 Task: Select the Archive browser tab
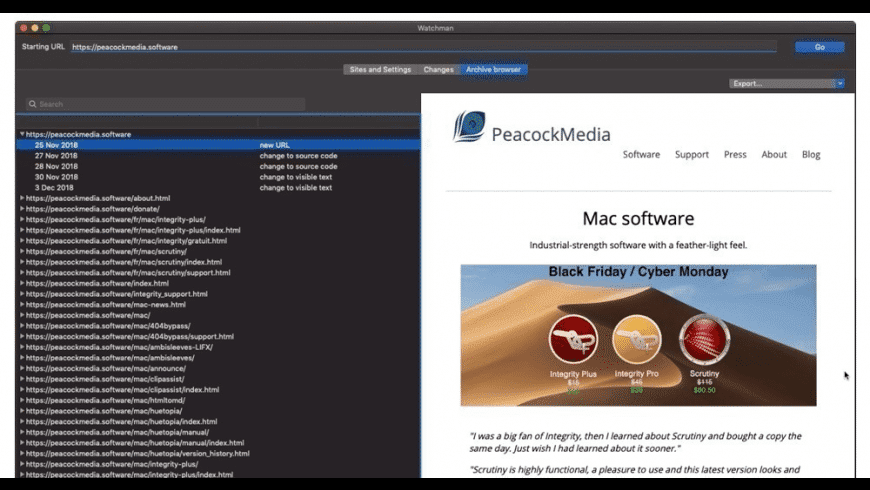[493, 69]
